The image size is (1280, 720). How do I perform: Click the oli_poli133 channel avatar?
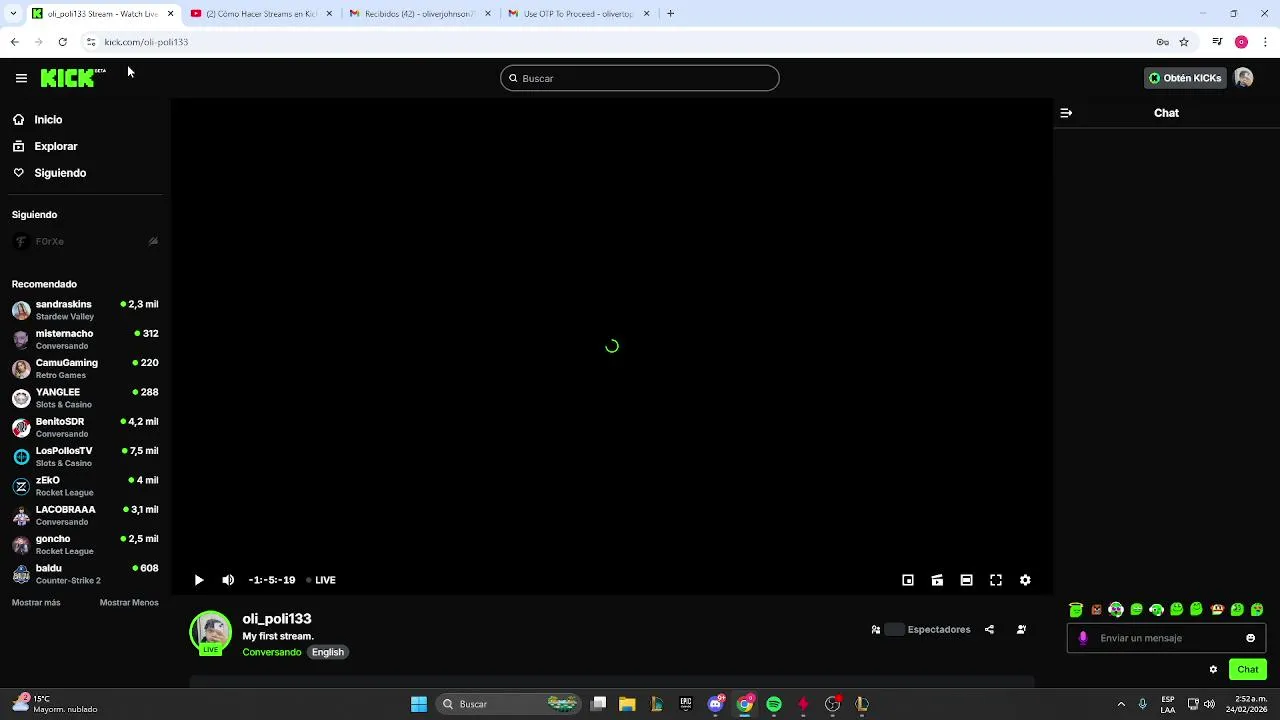point(211,632)
